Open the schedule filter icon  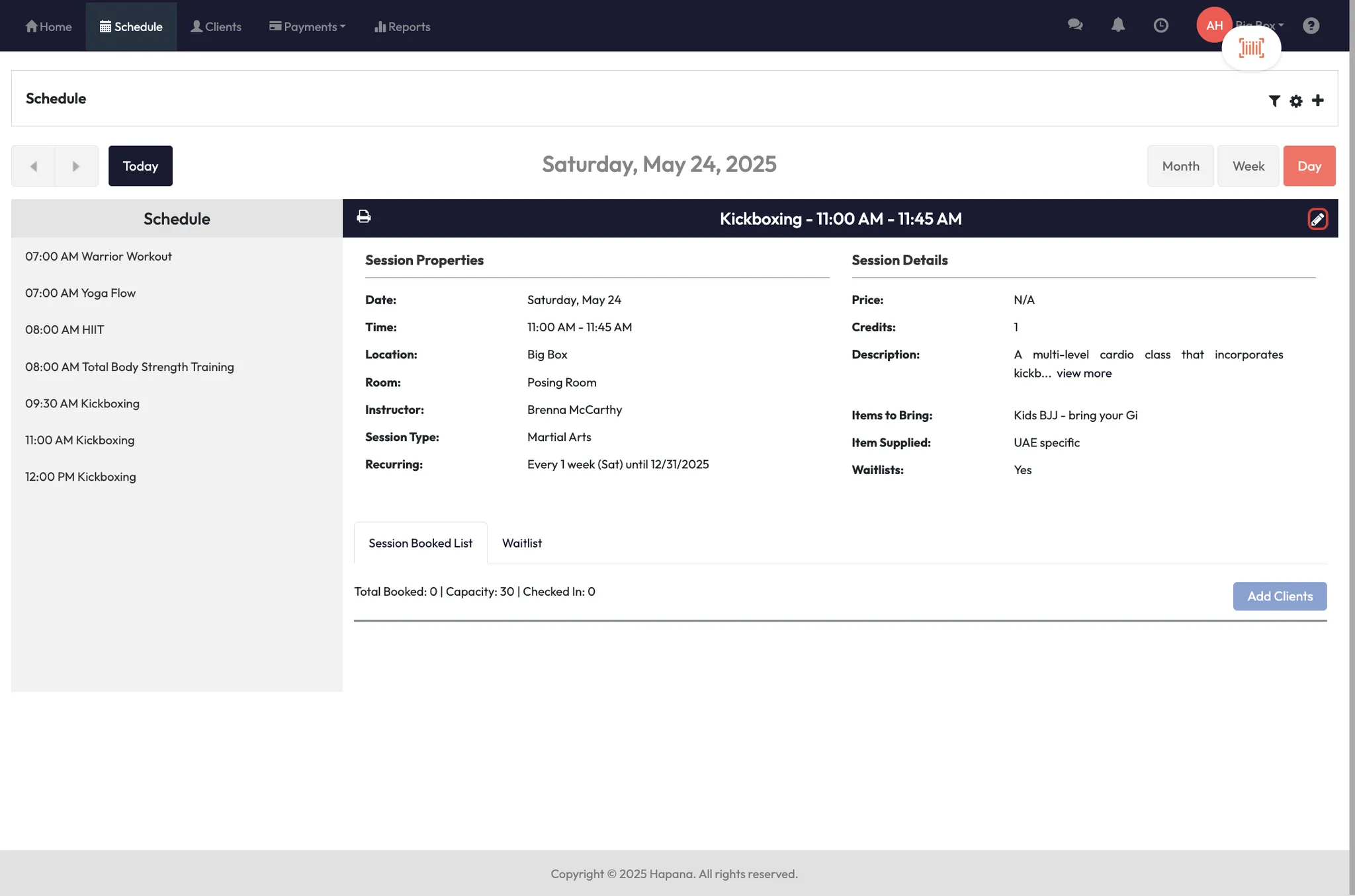(x=1274, y=101)
